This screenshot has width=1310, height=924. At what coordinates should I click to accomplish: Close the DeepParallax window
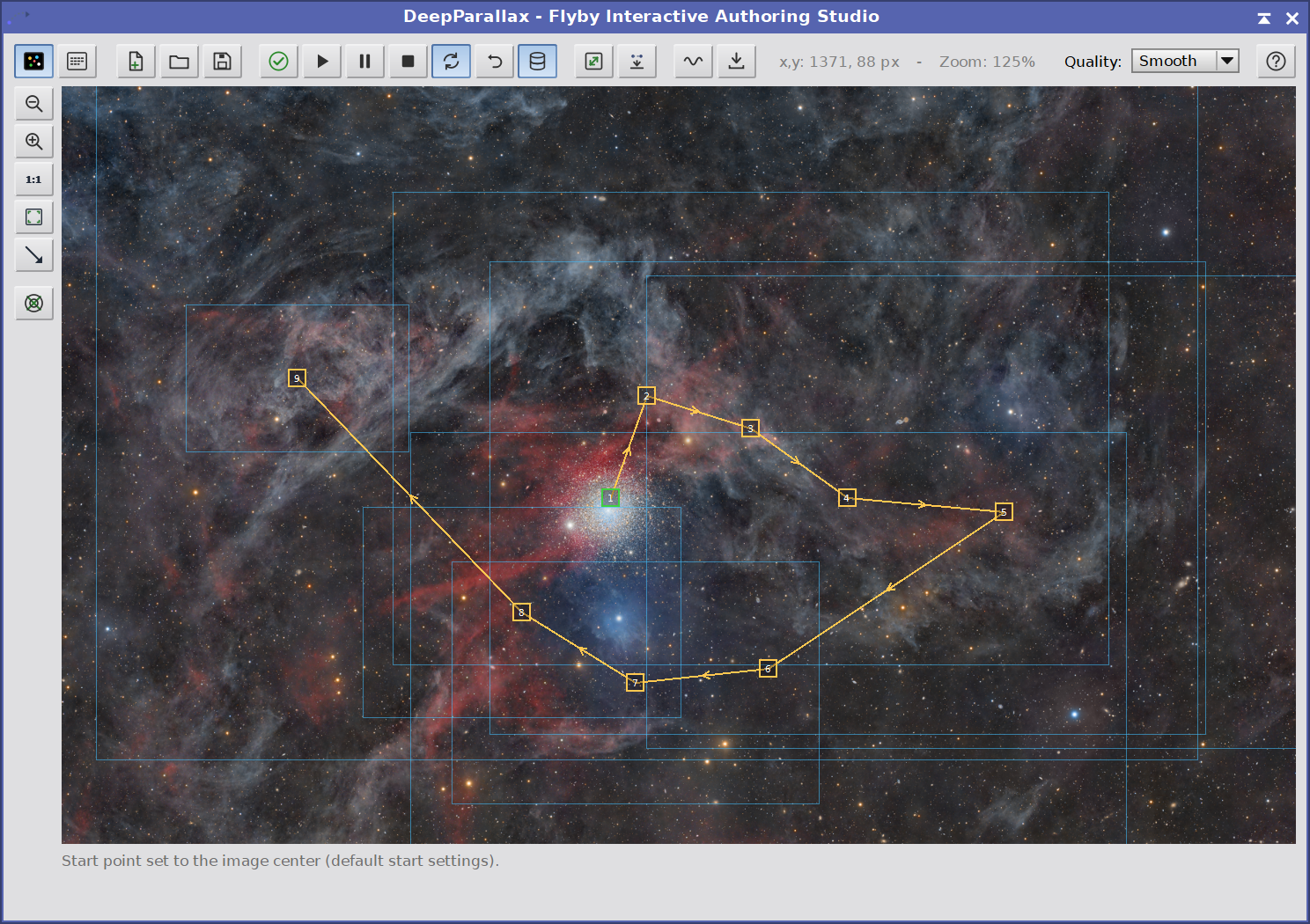click(1292, 18)
